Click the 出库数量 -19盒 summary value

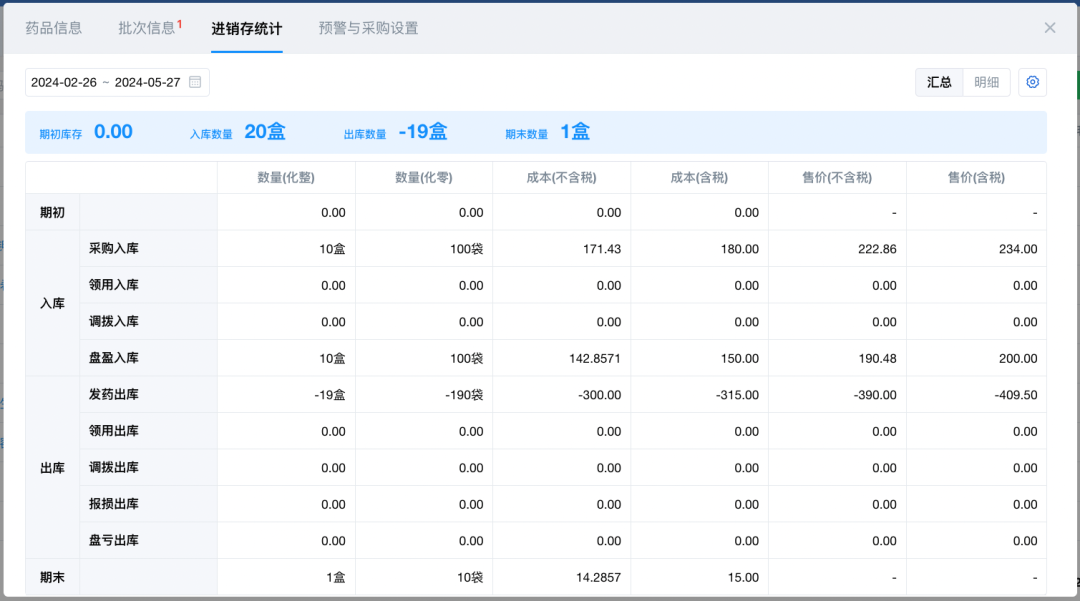422,132
